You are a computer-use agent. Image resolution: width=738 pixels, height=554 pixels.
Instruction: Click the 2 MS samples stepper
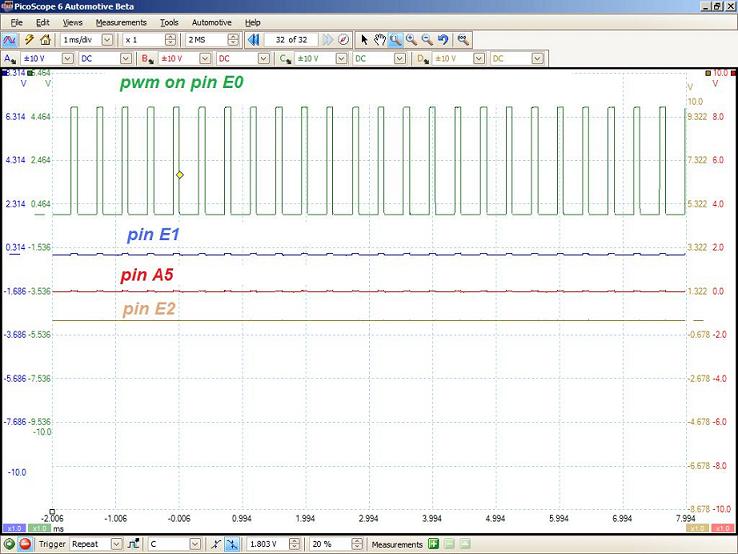[x=233, y=40]
